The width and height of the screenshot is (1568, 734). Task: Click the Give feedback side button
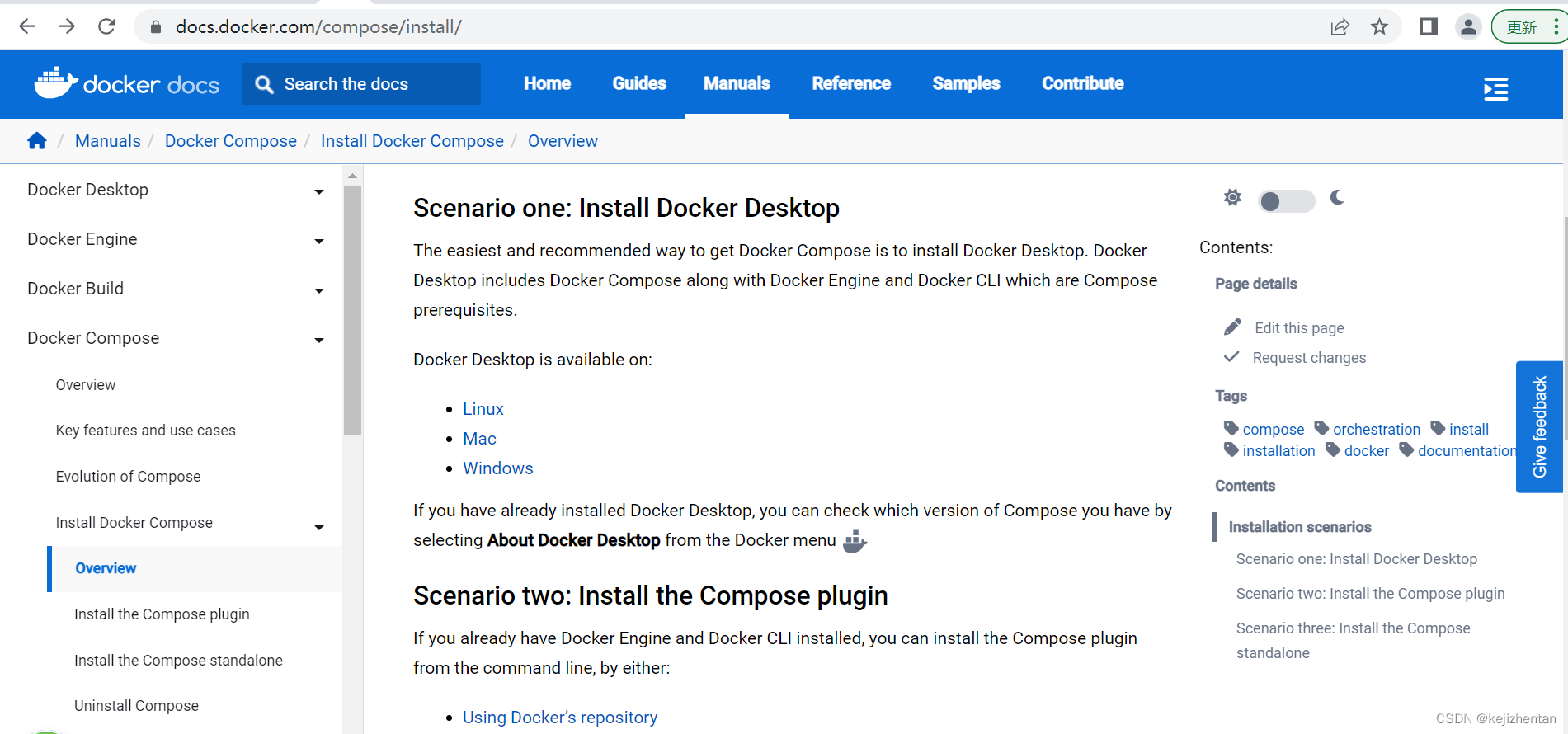(1539, 426)
